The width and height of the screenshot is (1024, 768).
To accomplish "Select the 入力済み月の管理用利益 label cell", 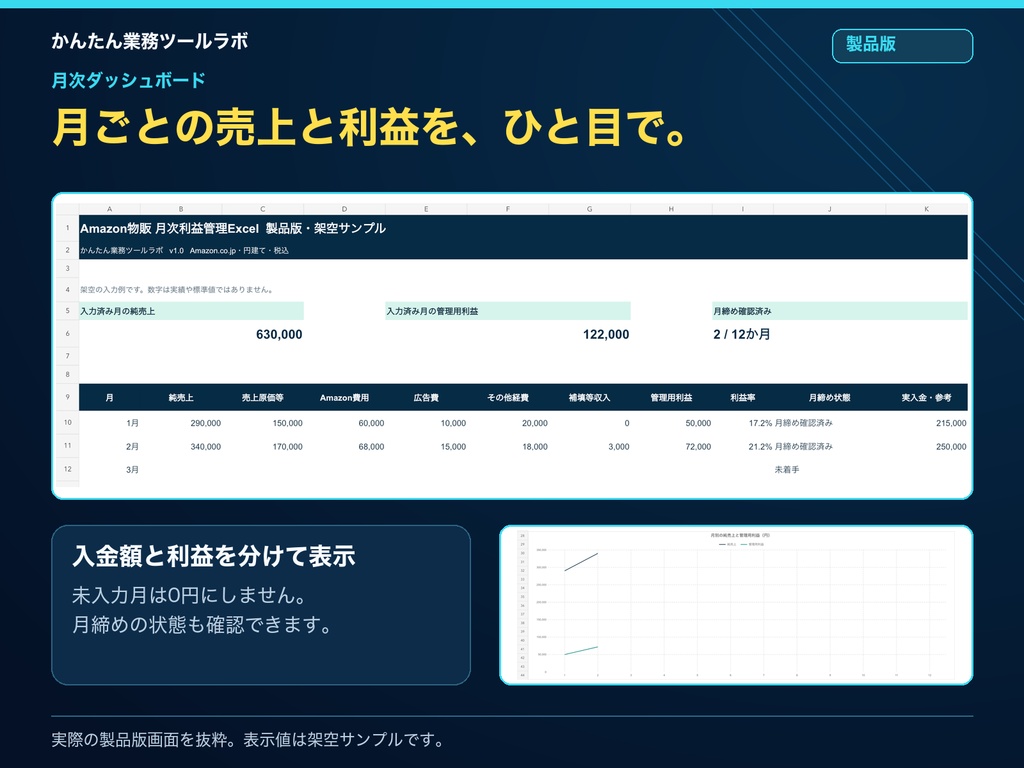I will coord(507,311).
